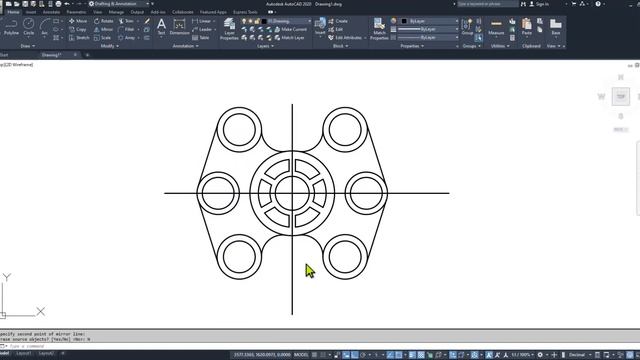Start the Scale command
Viewport: 640px width, 360px height.
[x=102, y=38]
